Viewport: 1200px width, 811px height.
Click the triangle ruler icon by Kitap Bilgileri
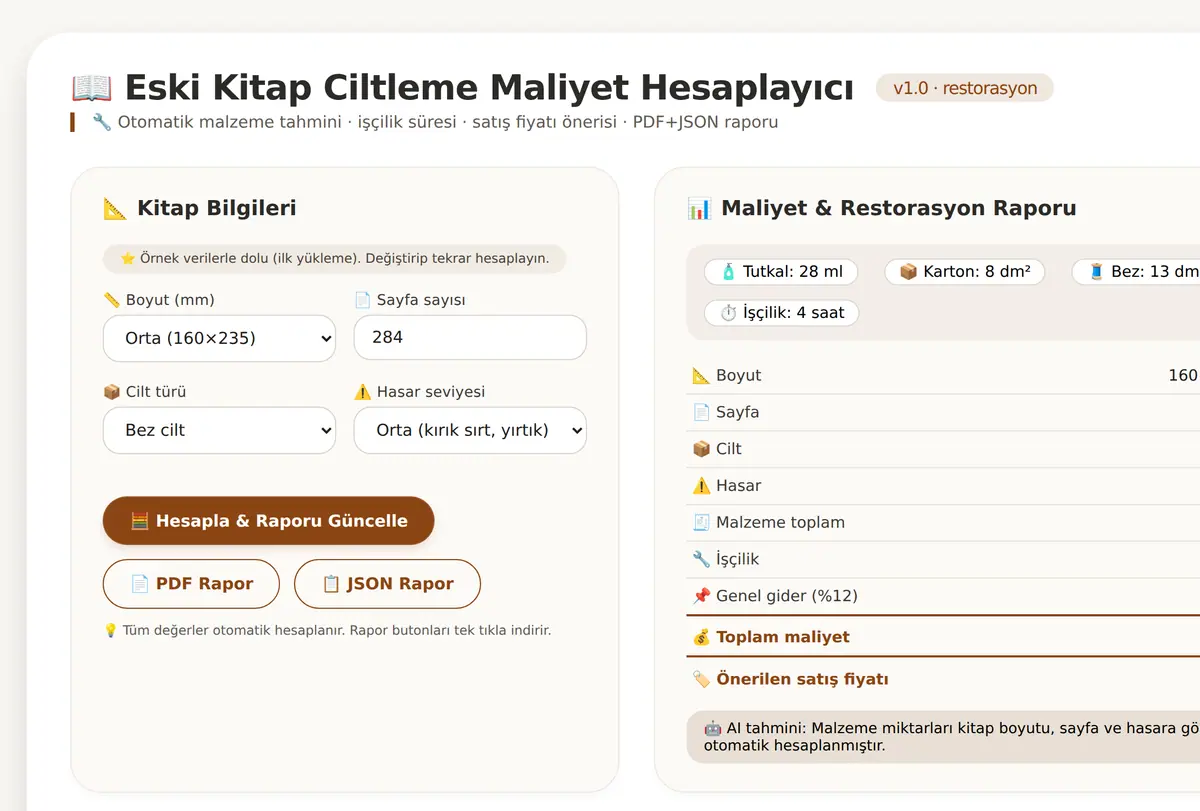pyautogui.click(x=115, y=209)
